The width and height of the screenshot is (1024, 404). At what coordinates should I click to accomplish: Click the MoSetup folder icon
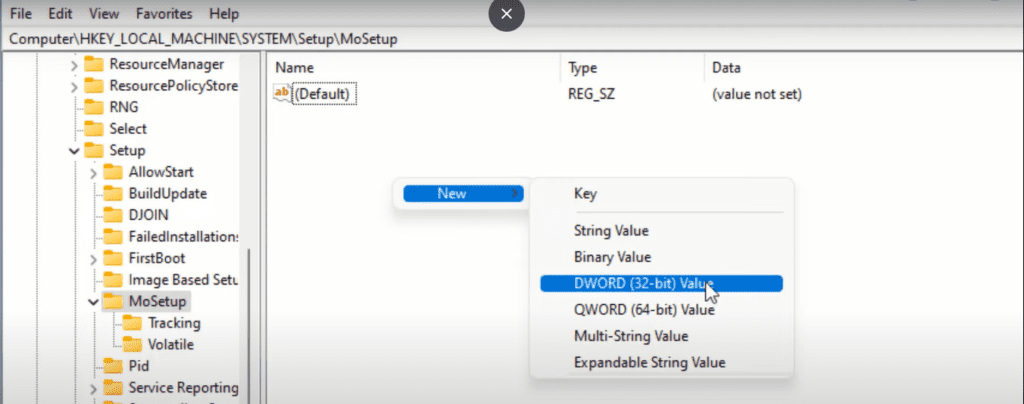point(113,301)
